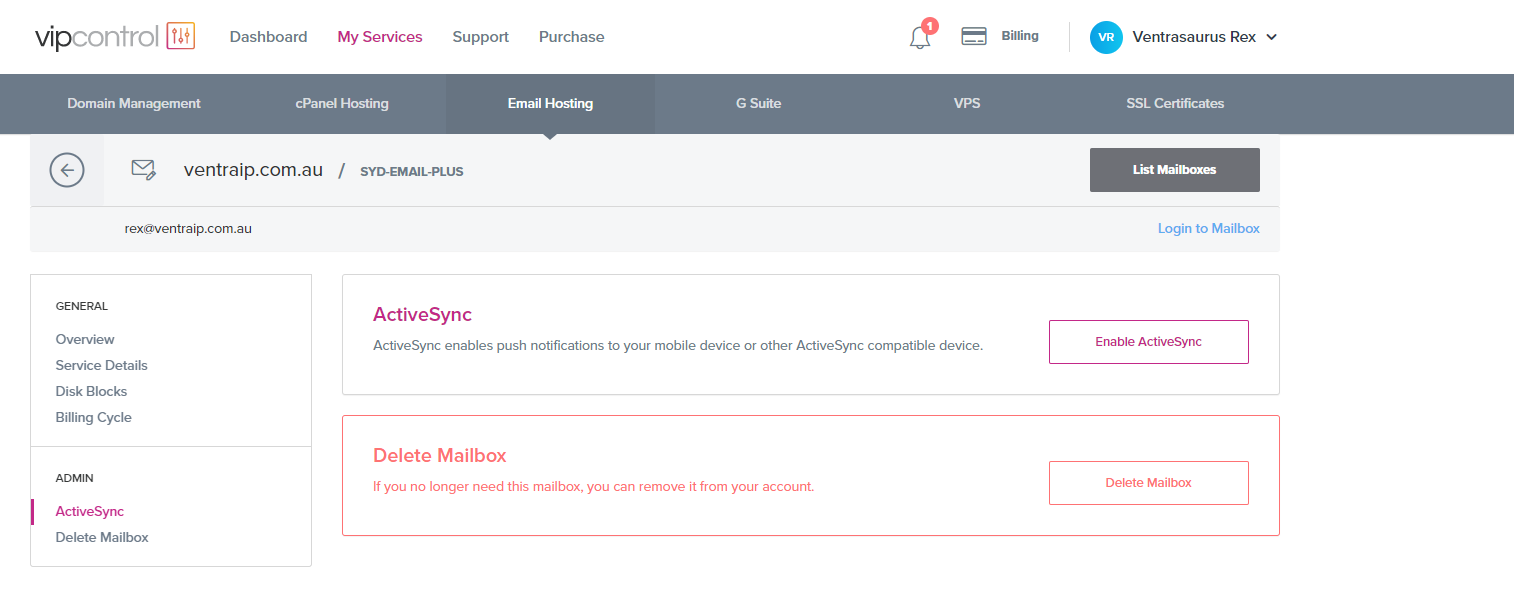Switch to cPanel Hosting tab

click(x=342, y=103)
